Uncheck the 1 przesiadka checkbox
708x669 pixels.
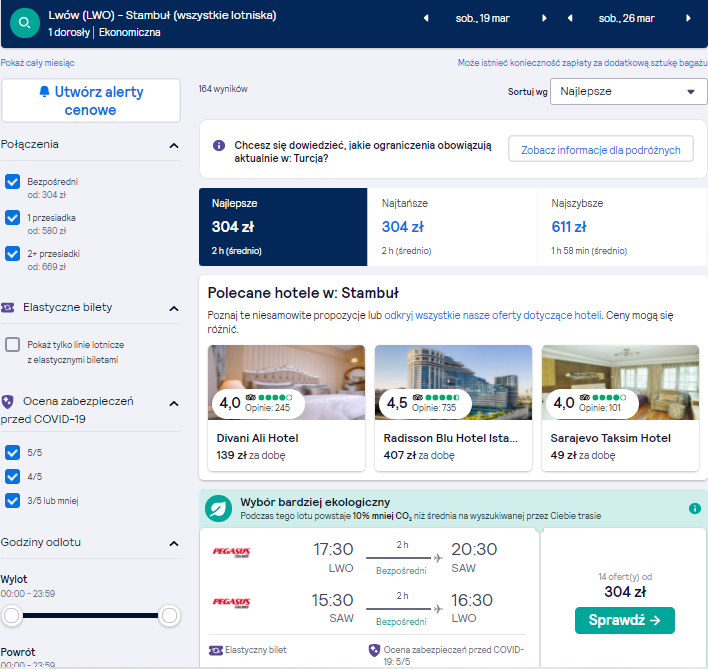coord(13,218)
